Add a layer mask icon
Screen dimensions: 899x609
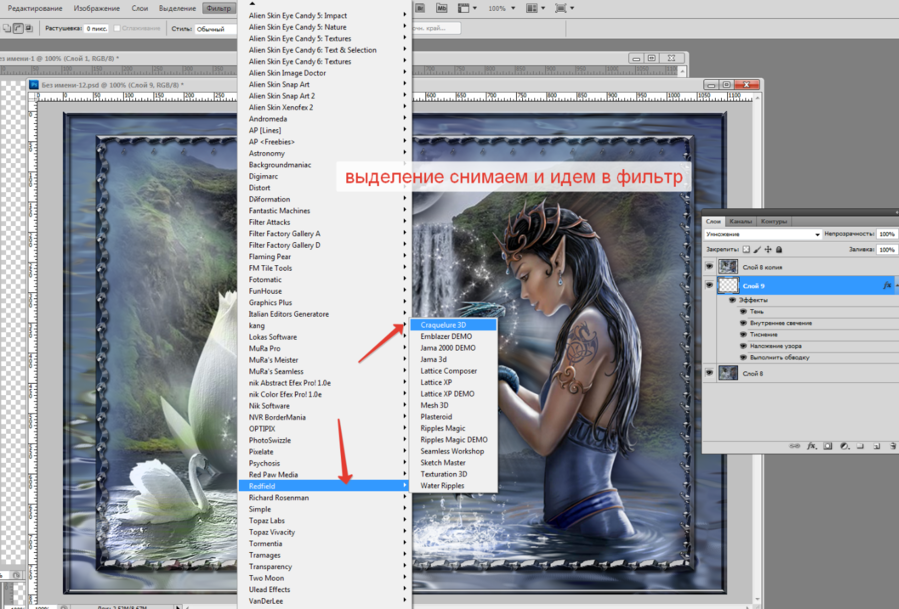(x=828, y=446)
